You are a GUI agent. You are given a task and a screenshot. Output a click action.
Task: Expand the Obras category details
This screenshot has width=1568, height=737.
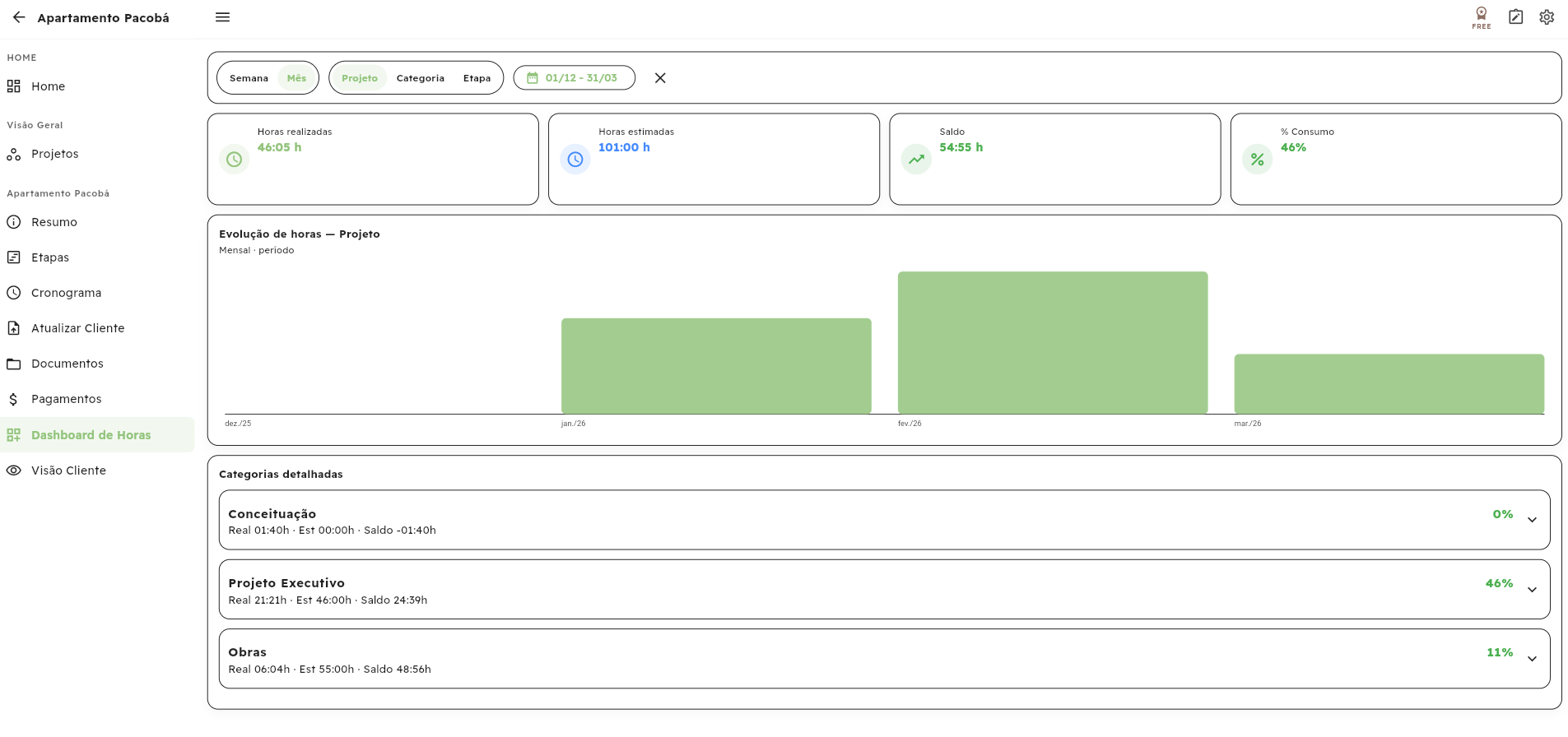click(x=1532, y=659)
